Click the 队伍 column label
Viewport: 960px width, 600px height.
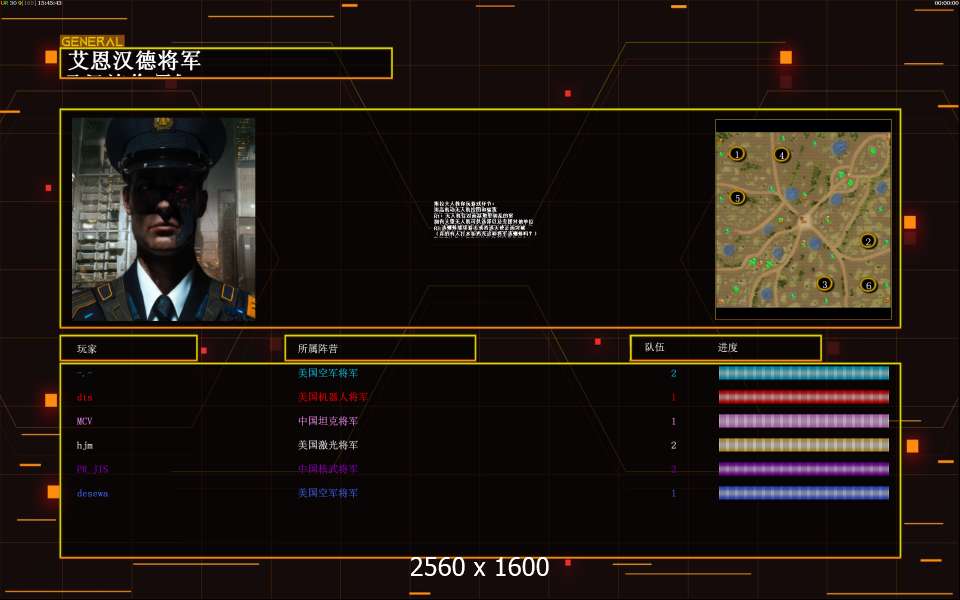click(x=654, y=348)
